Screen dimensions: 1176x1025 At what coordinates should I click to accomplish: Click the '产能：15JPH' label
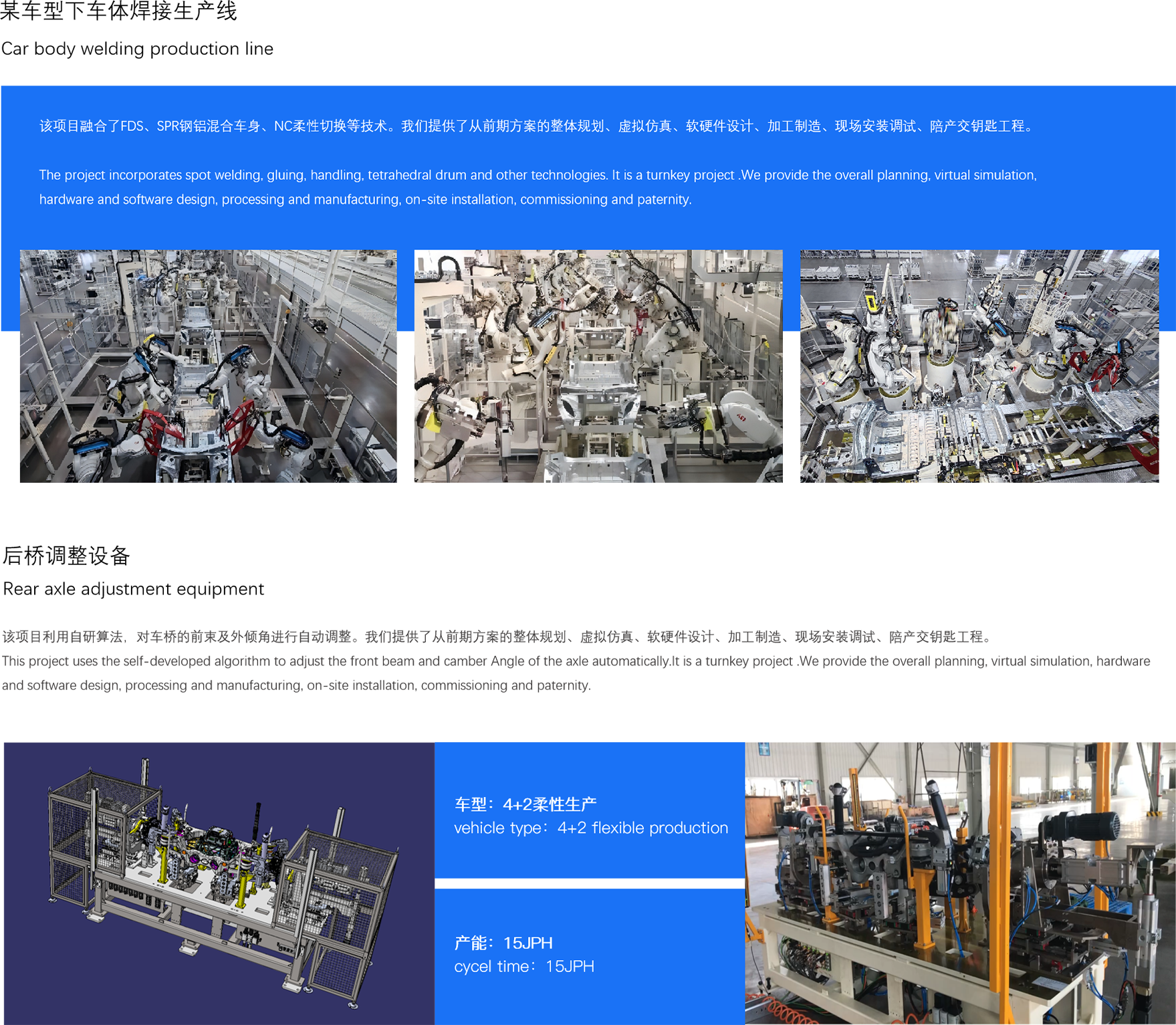tap(503, 943)
